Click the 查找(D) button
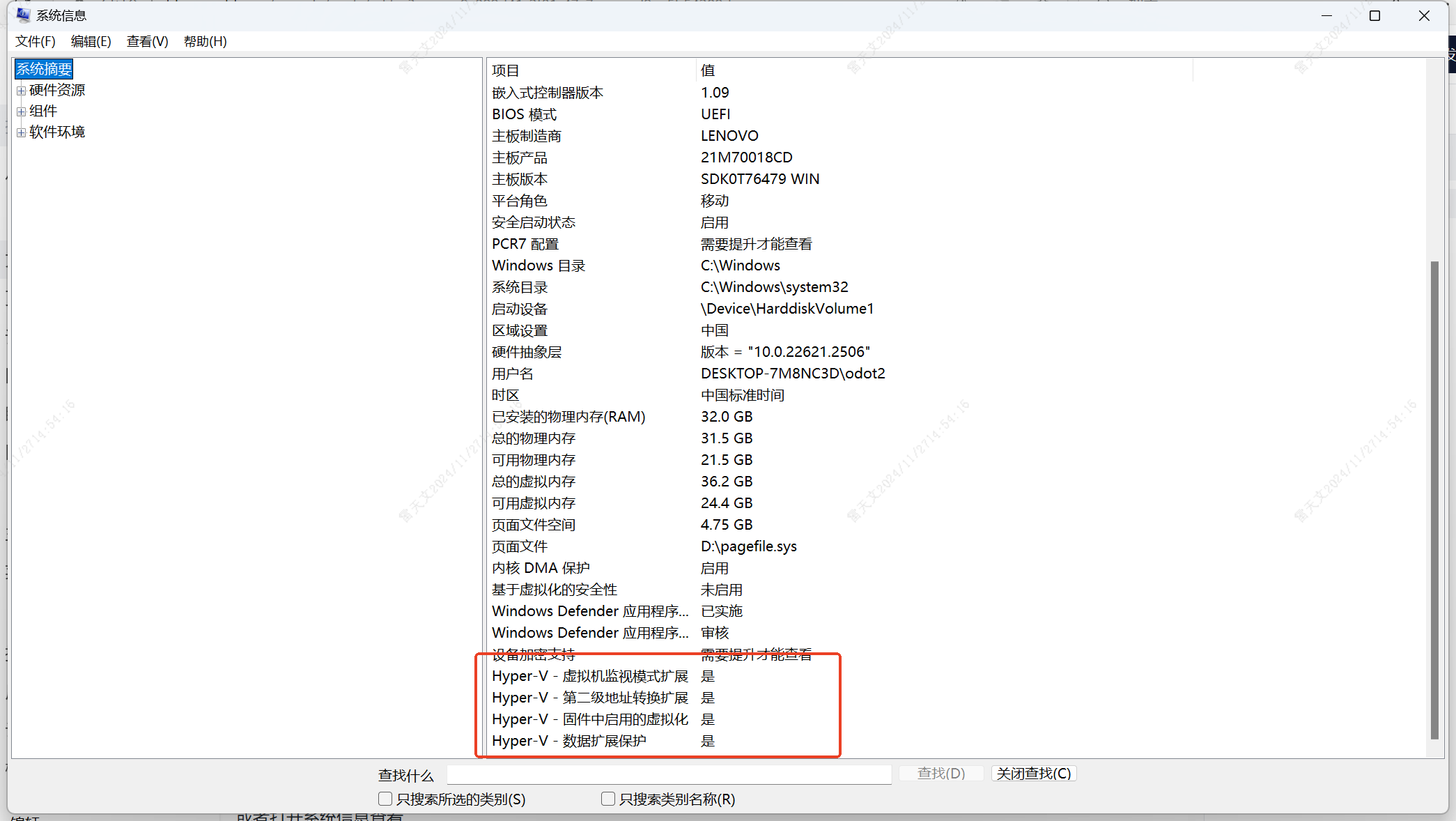 pyautogui.click(x=940, y=774)
